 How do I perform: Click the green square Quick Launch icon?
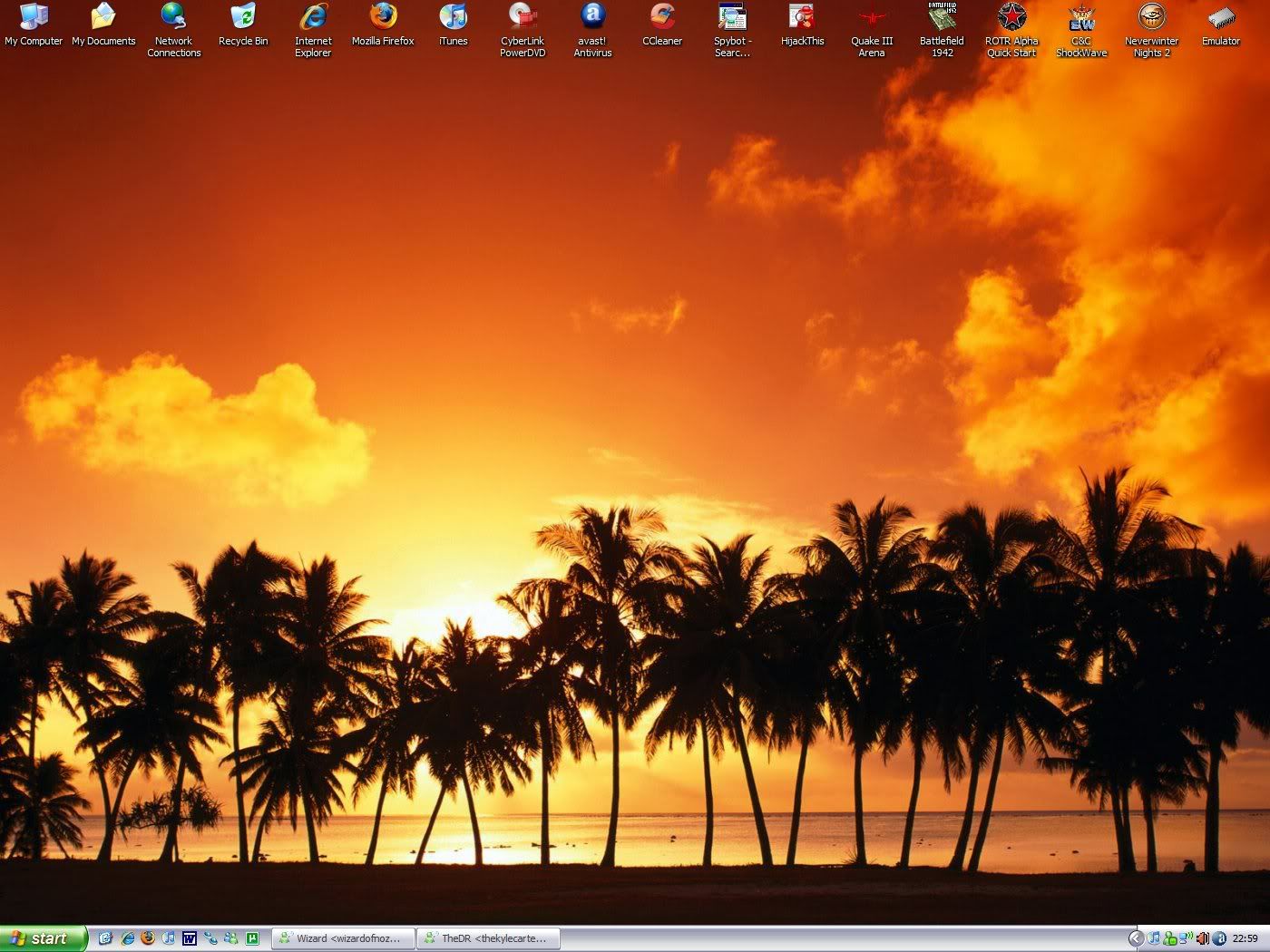pyautogui.click(x=252, y=938)
